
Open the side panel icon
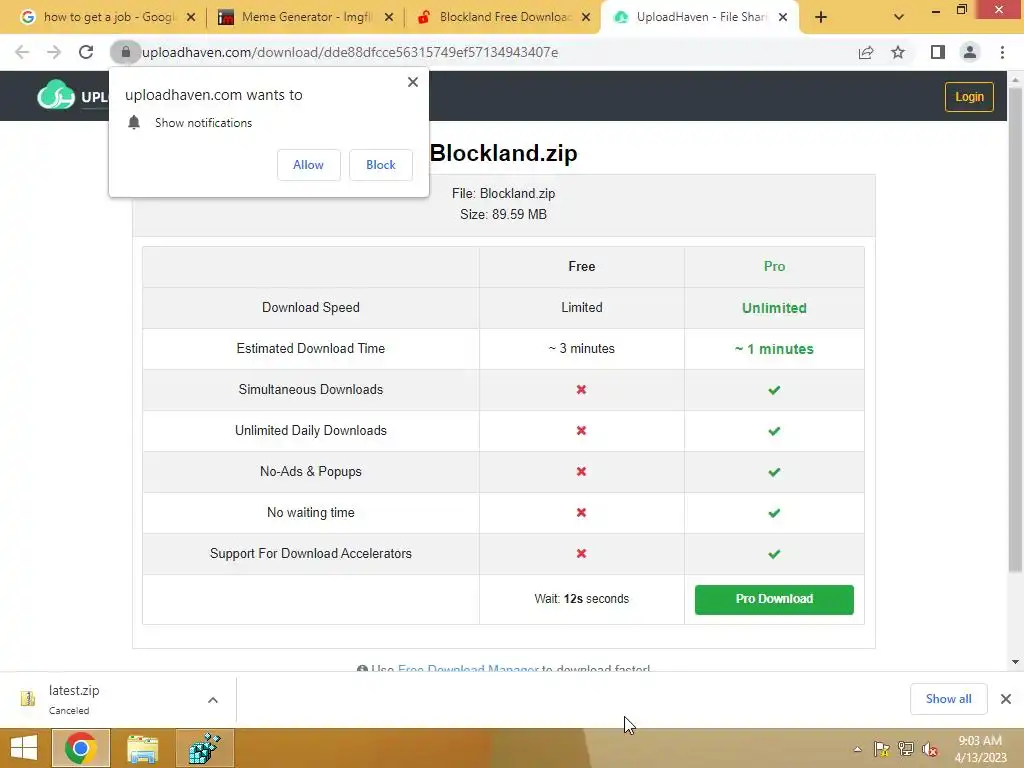click(938, 52)
